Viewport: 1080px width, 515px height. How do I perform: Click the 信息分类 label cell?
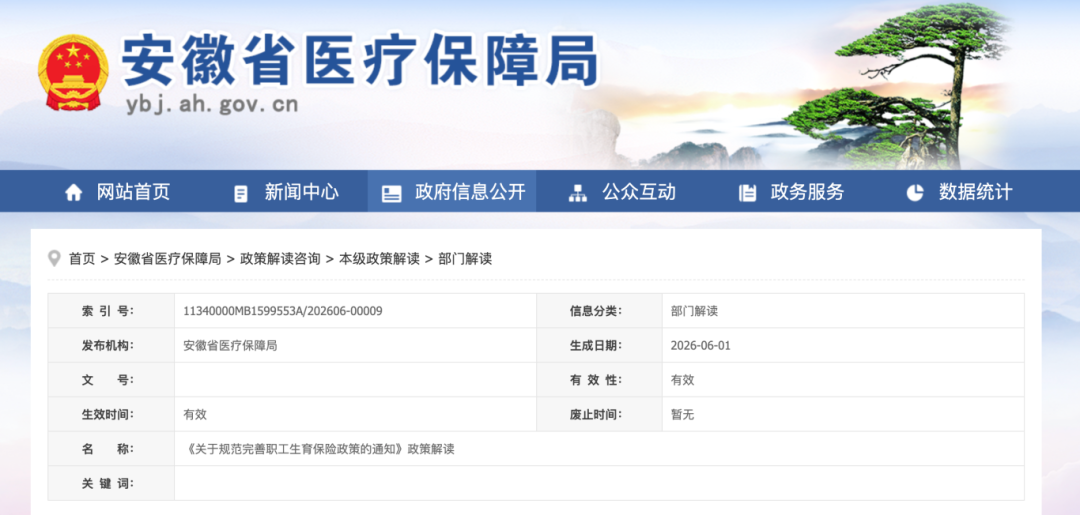[599, 311]
